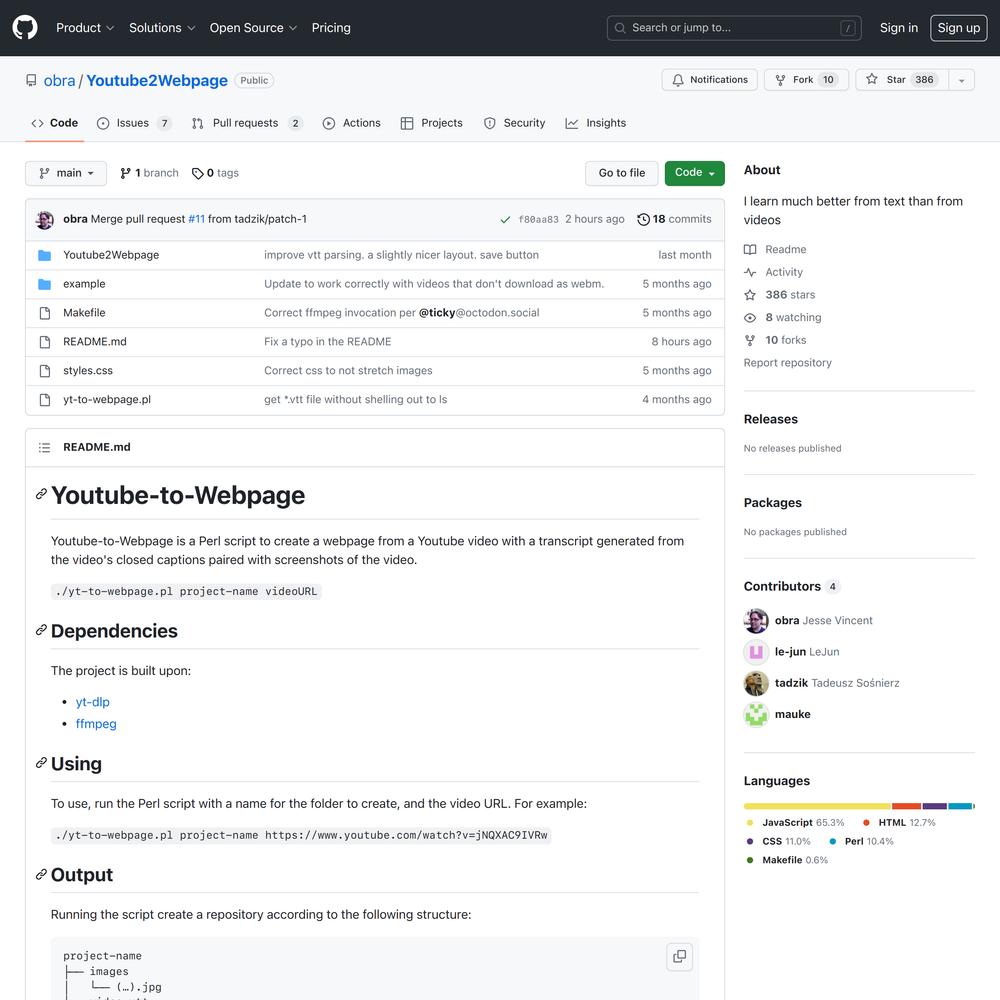
Task: Click the Makefile file icon
Action: (x=45, y=313)
